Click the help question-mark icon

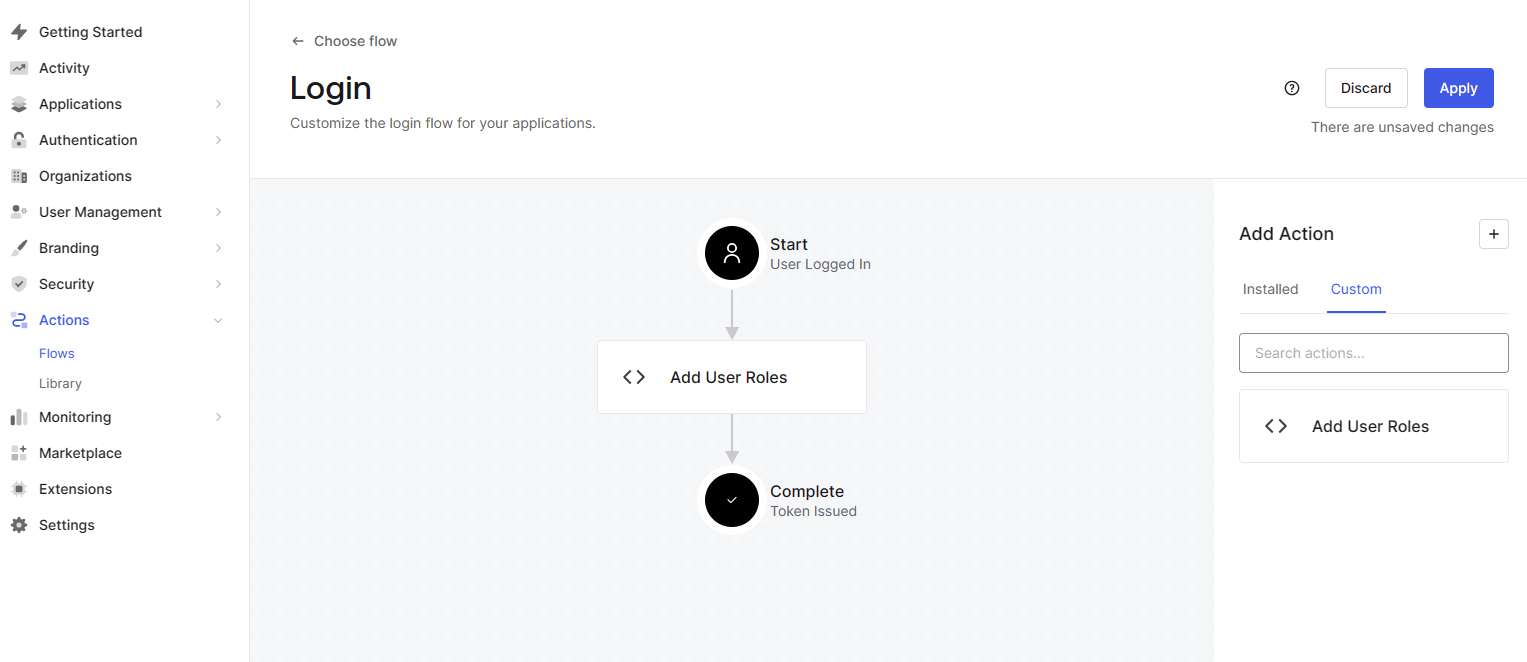1291,88
